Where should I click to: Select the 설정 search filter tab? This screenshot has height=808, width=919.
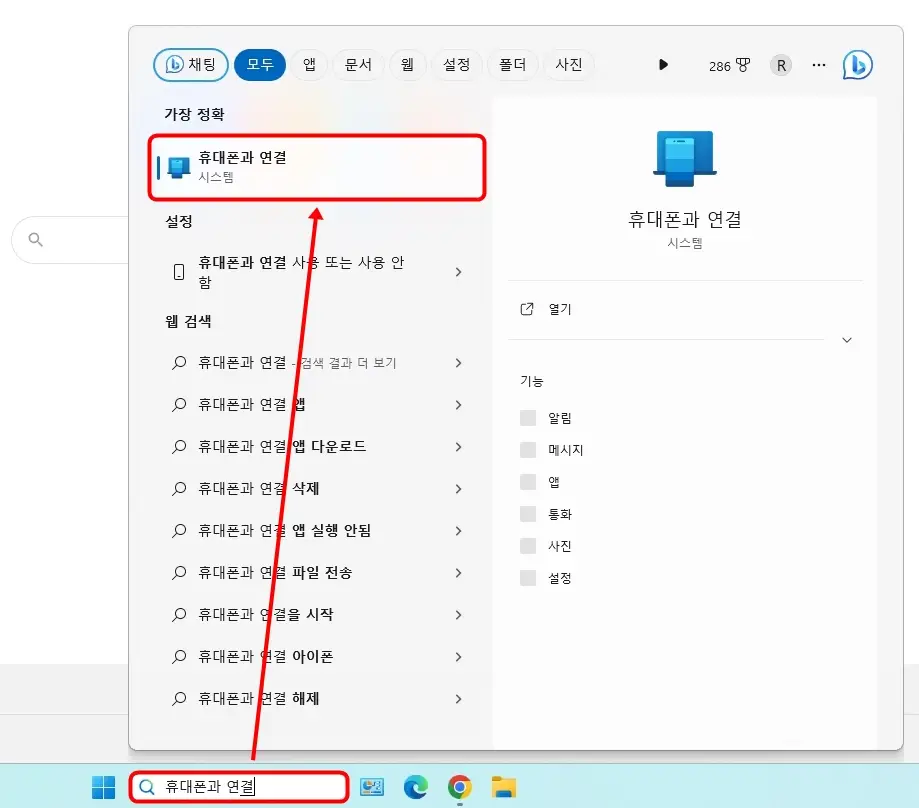456,64
